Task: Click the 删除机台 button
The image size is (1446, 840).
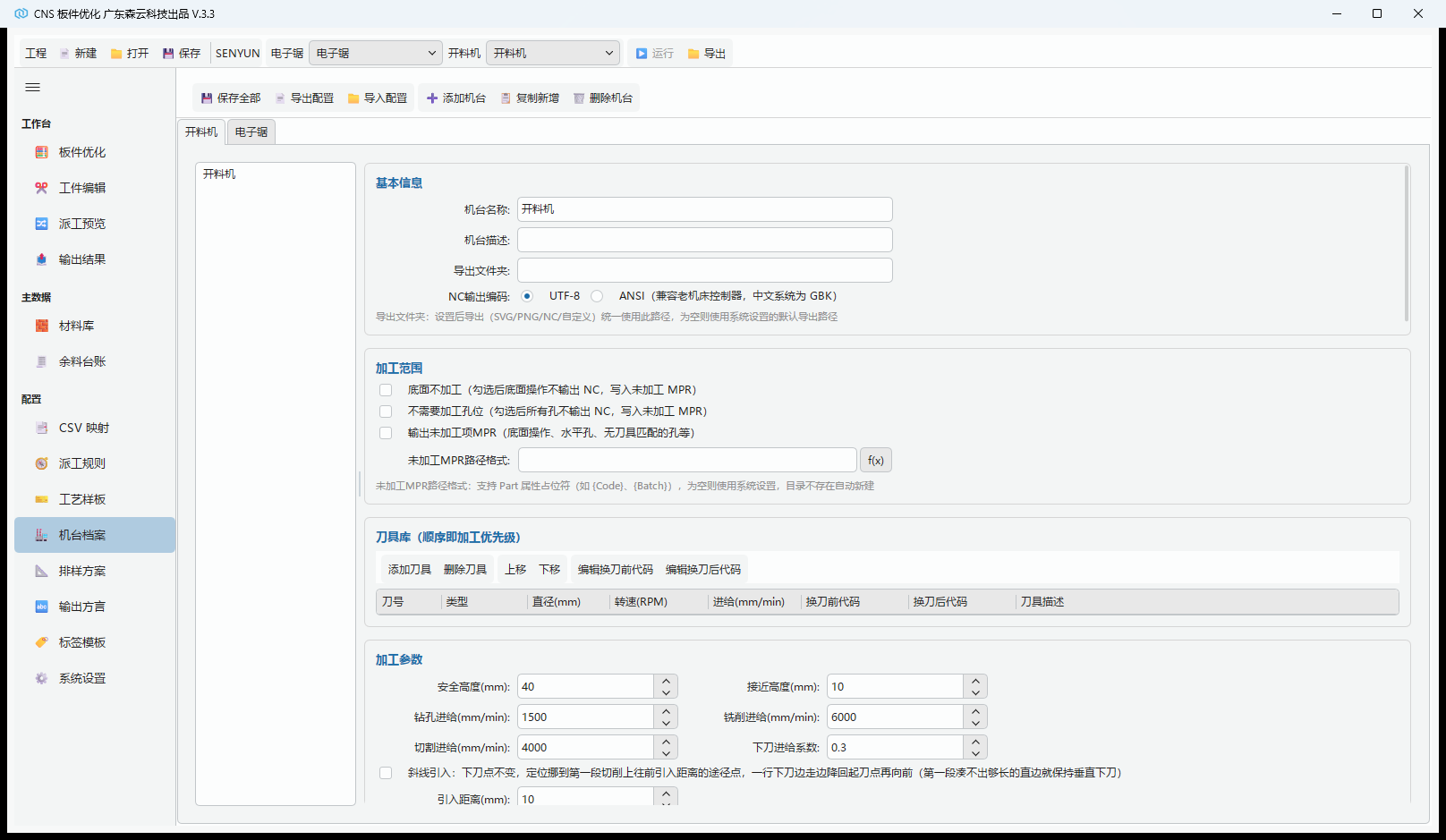Action: (602, 98)
